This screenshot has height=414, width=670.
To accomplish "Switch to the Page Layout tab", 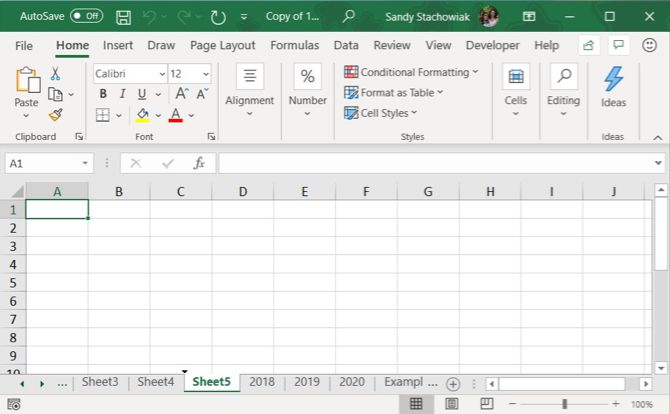I will click(223, 45).
